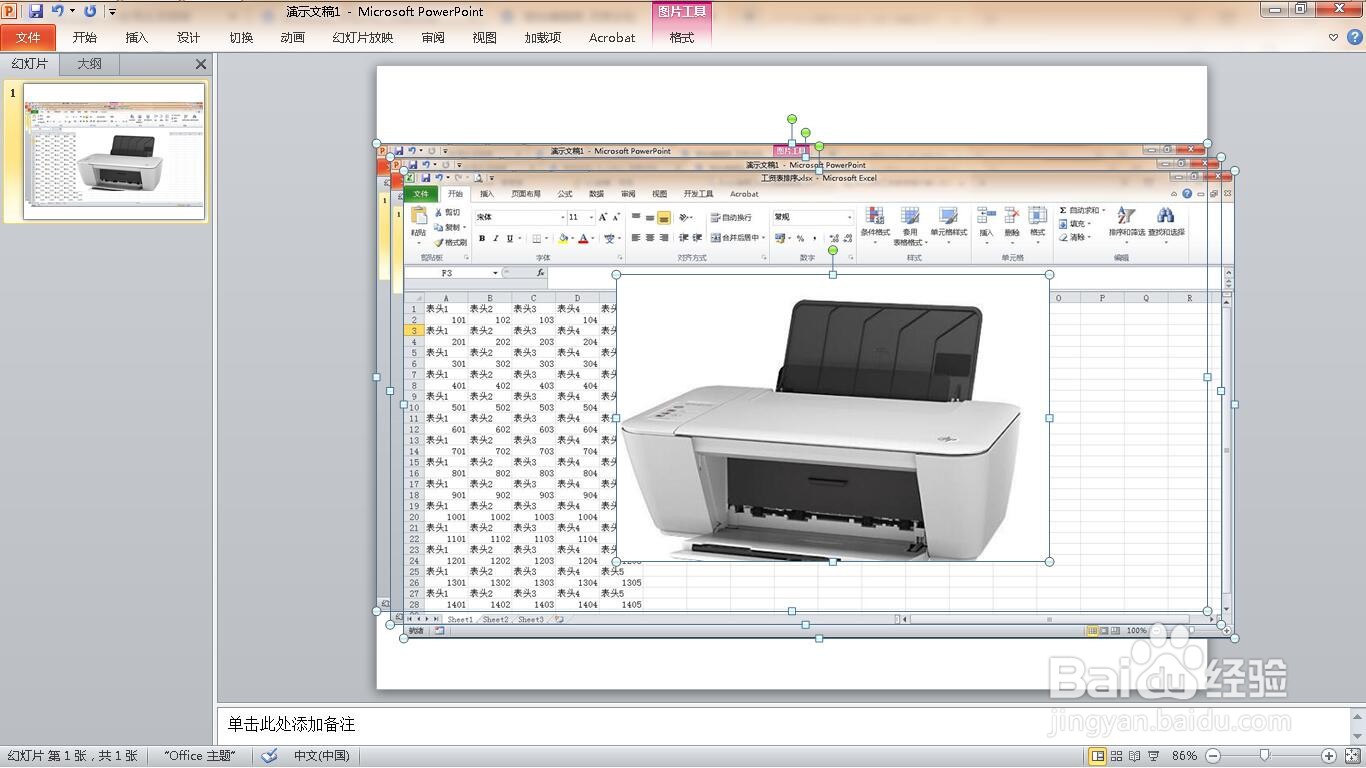This screenshot has height=768, width=1366.
Task: Select slide 1 thumbnail in the pane
Action: coord(114,151)
